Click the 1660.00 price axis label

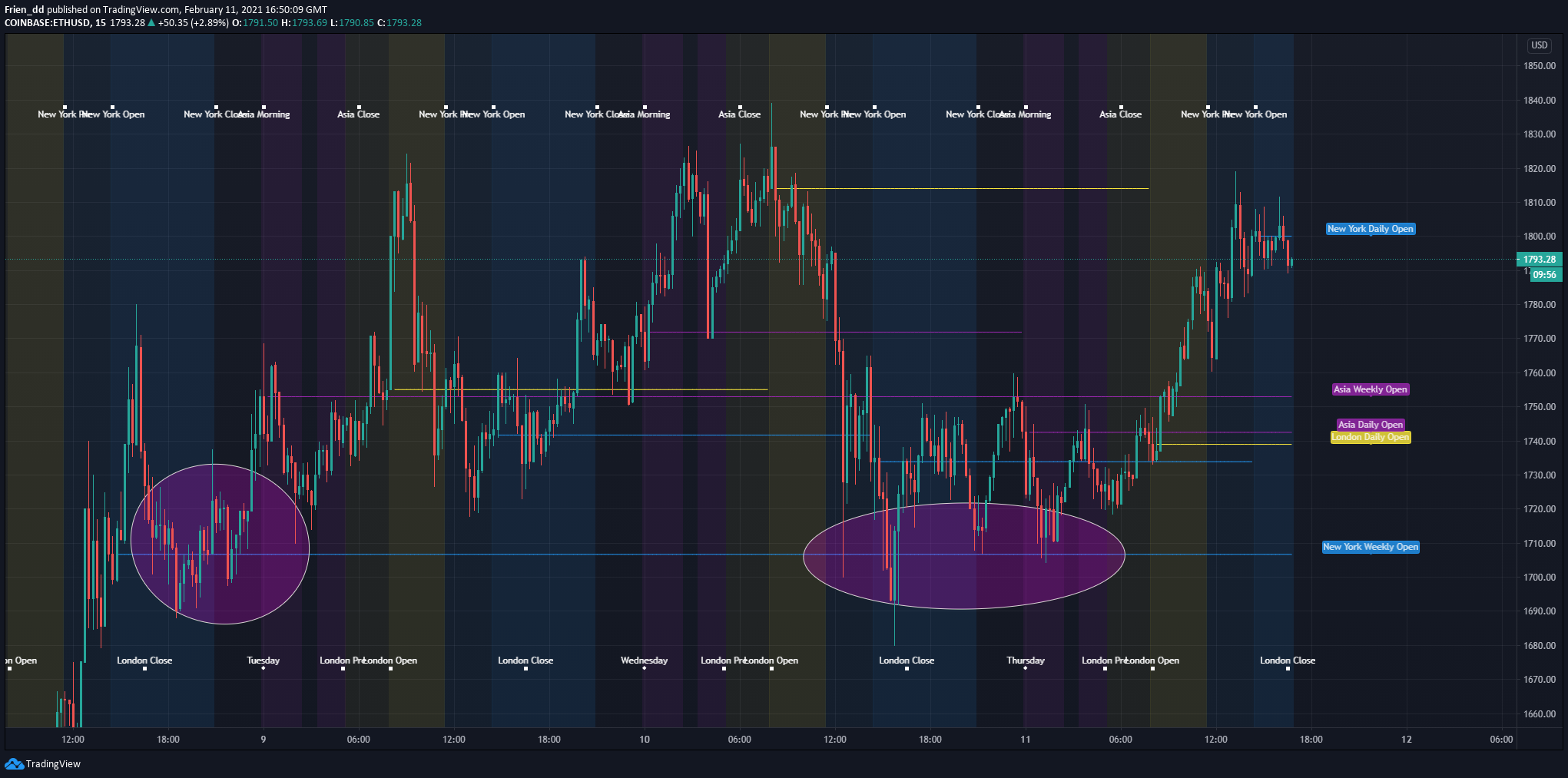click(1540, 714)
